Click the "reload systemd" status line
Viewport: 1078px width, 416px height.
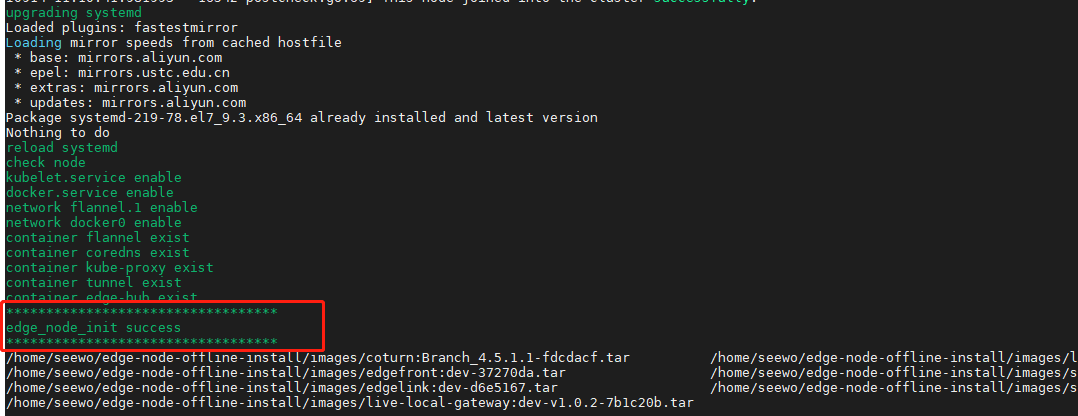[62, 148]
